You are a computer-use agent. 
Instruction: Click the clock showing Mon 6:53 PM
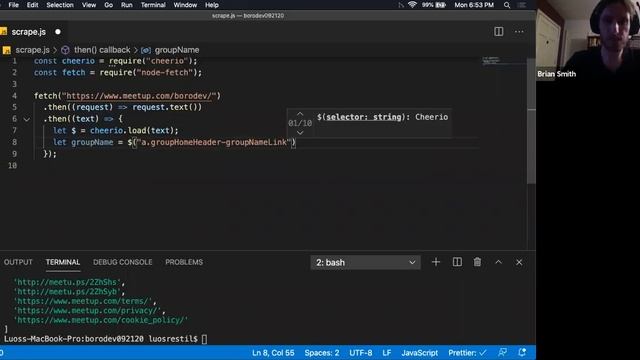[x=474, y=5]
